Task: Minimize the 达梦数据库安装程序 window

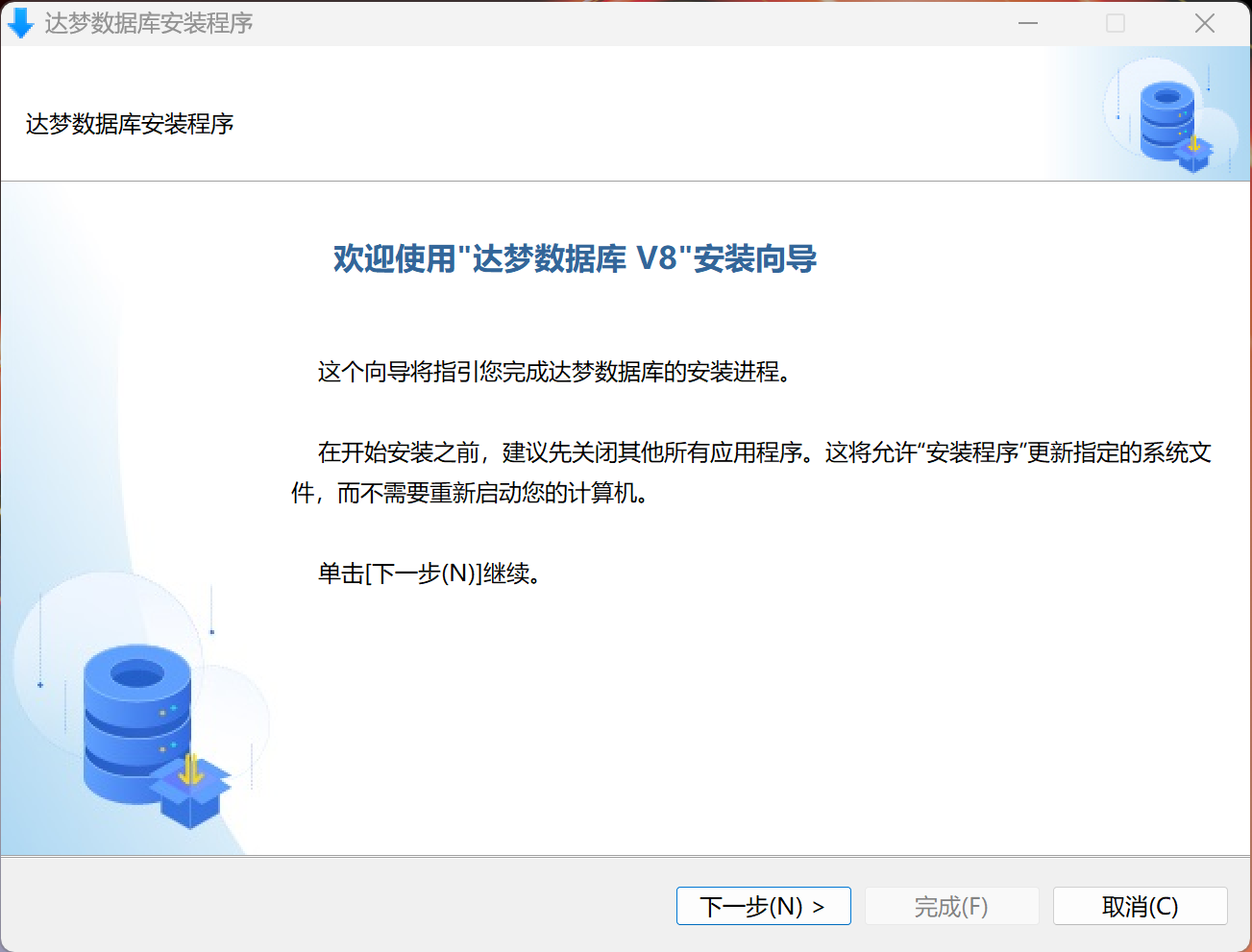Action: [x=1028, y=23]
